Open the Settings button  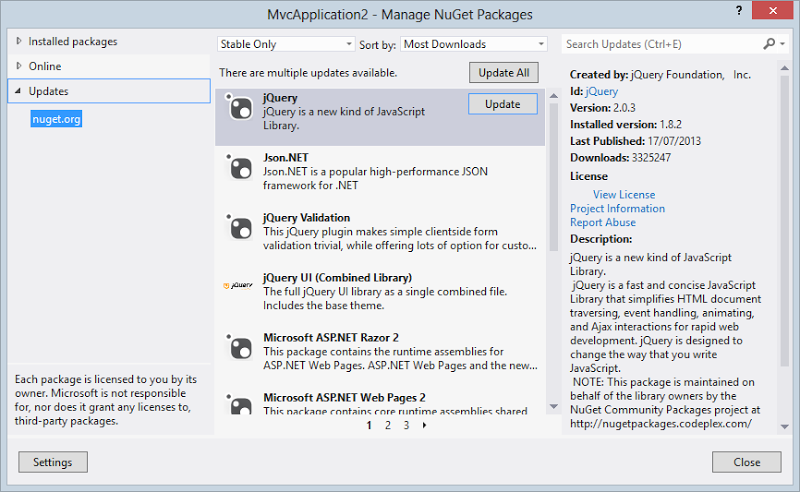[53, 462]
